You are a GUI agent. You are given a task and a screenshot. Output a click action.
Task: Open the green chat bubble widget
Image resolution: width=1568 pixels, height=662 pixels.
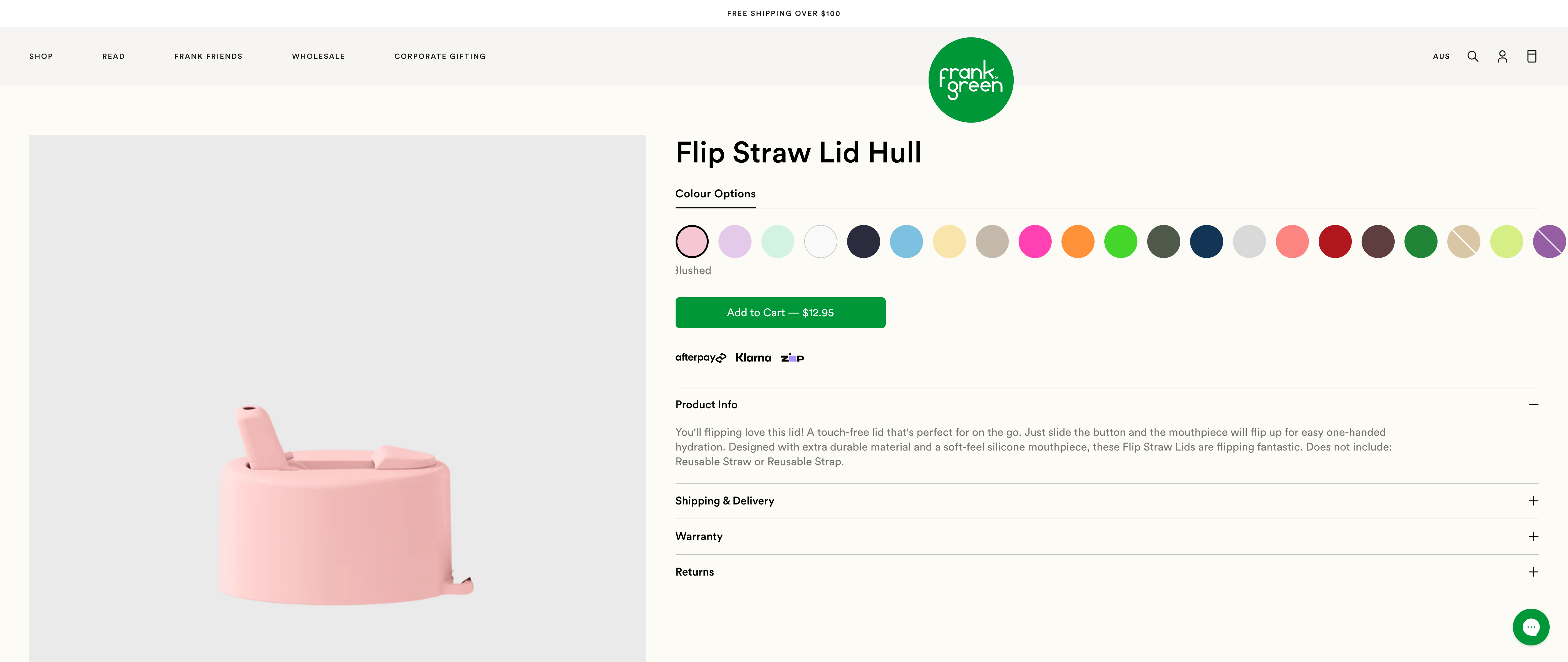(1531, 627)
